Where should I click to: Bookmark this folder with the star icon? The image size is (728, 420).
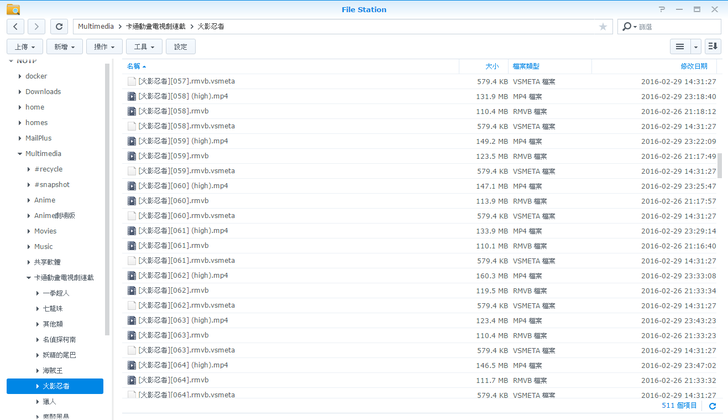(603, 27)
